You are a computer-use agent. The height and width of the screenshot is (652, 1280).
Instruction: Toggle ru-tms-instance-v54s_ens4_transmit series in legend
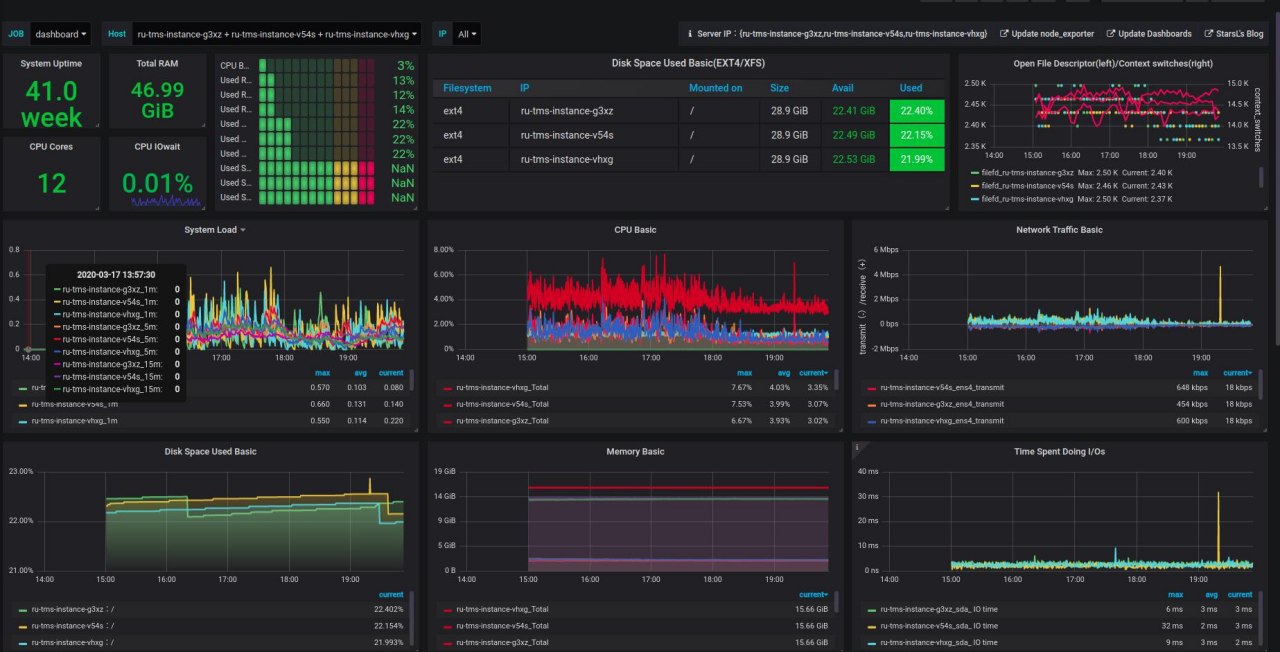pyautogui.click(x=942, y=388)
